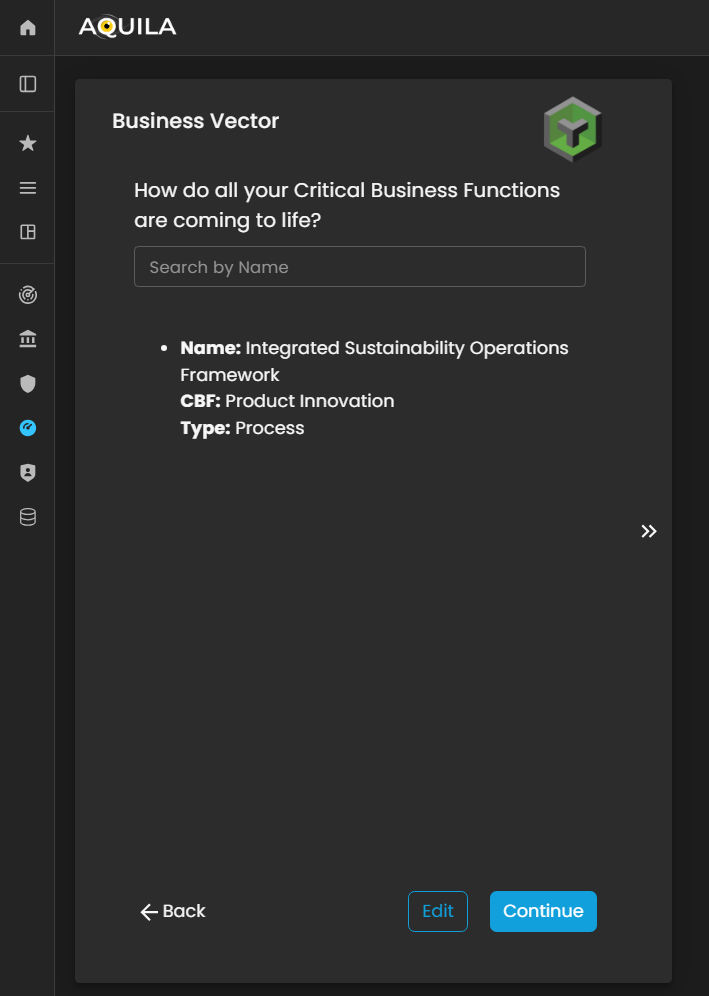Go back using the Back button
This screenshot has width=709, height=996.
(173, 911)
